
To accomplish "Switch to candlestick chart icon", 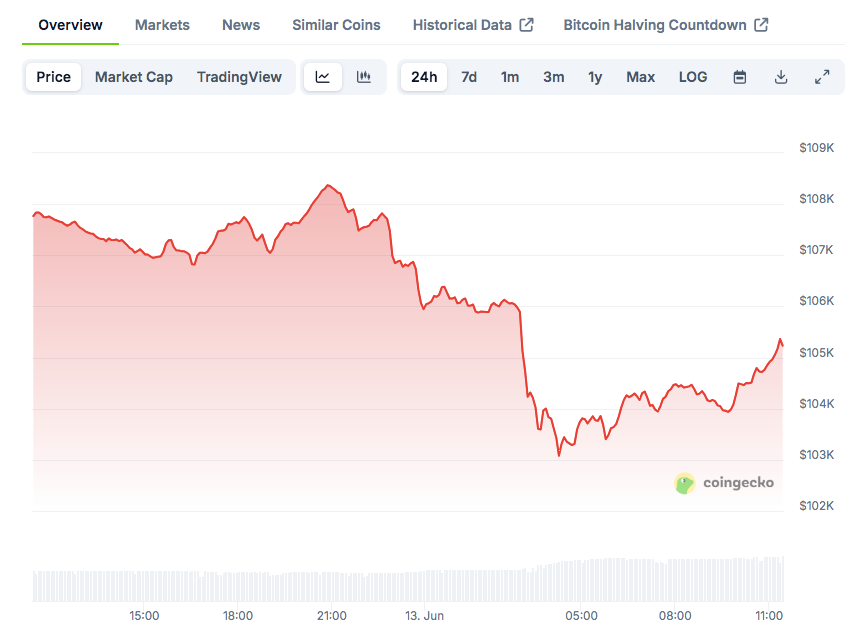I will pyautogui.click(x=364, y=77).
